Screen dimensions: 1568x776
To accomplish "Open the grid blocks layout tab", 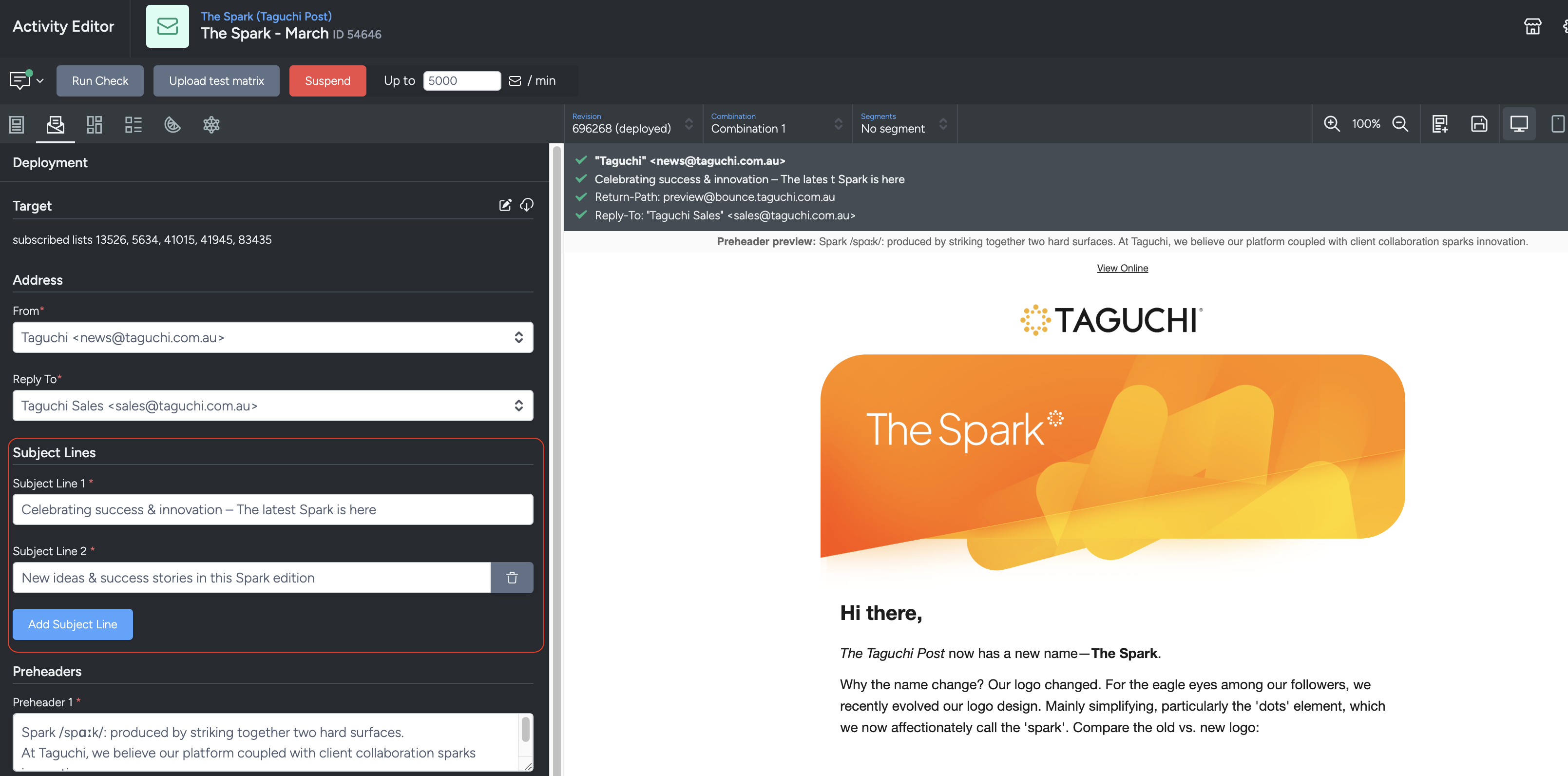I will pyautogui.click(x=95, y=124).
